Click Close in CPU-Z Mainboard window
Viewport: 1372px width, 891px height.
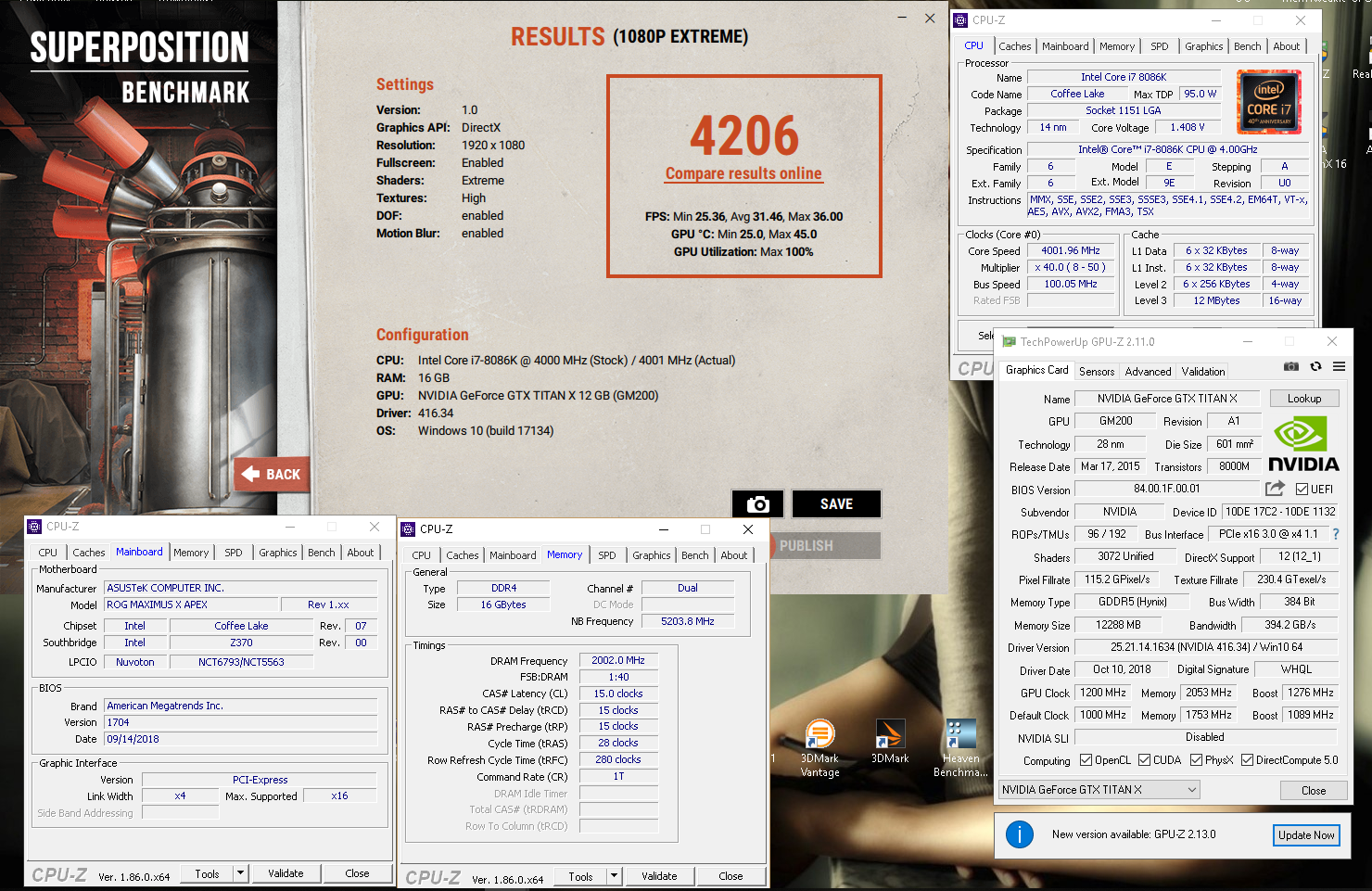(x=357, y=872)
